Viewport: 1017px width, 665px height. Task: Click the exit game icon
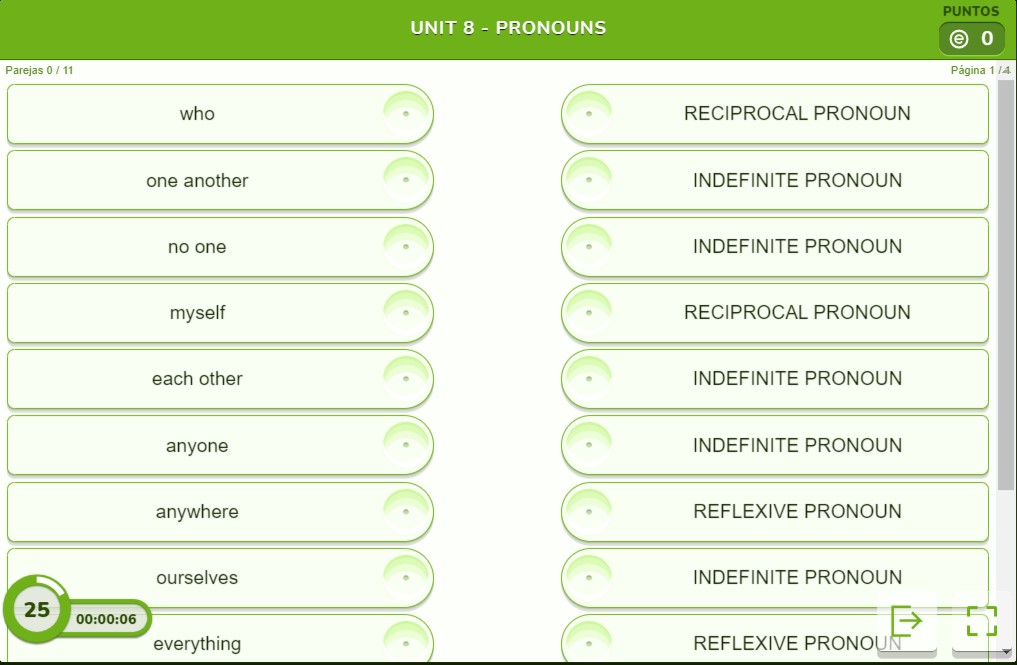pos(906,621)
